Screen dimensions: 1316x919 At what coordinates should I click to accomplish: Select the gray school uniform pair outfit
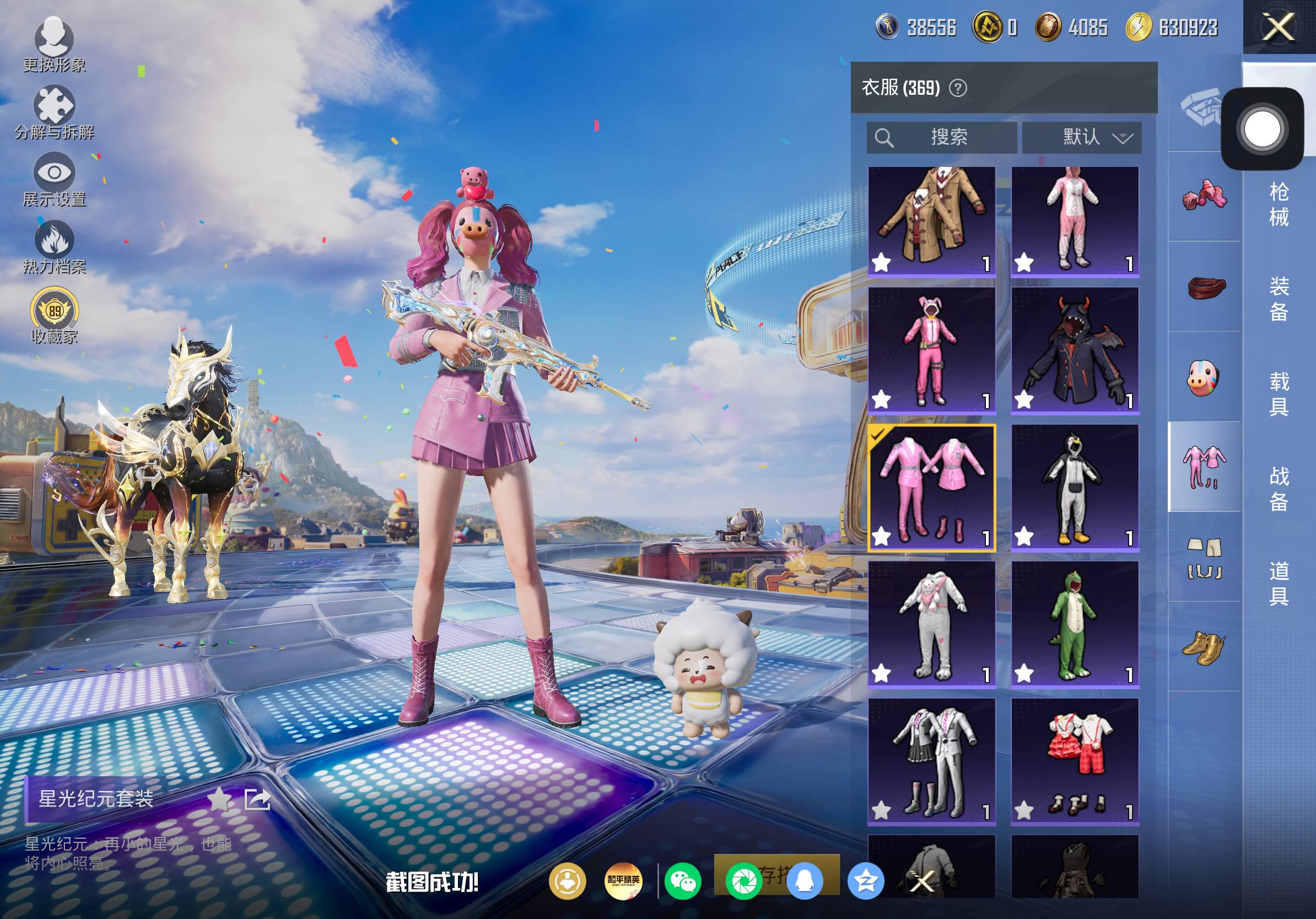tap(932, 761)
